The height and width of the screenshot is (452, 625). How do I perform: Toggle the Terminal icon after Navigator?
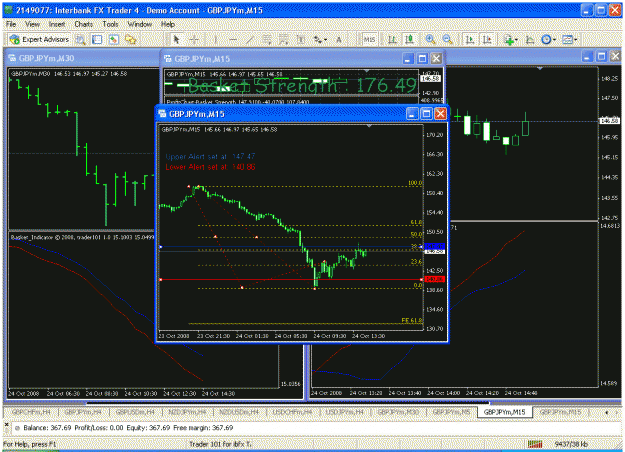click(131, 39)
